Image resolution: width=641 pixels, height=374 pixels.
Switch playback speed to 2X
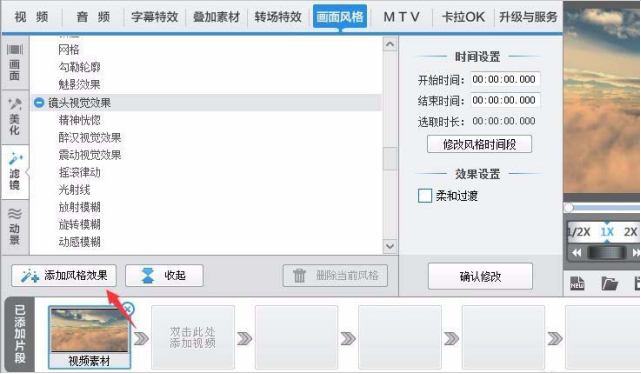tap(630, 232)
